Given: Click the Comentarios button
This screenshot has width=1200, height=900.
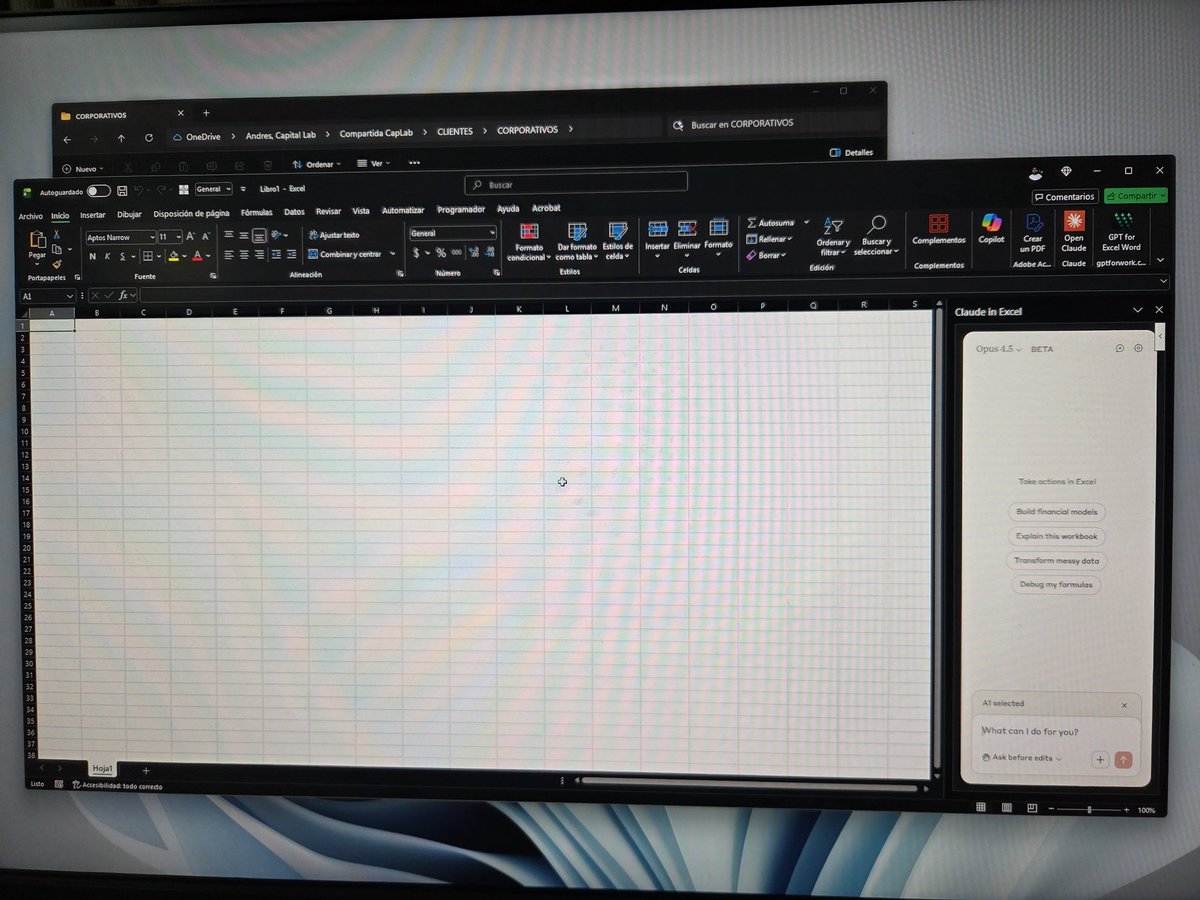Looking at the screenshot, I should point(1065,197).
